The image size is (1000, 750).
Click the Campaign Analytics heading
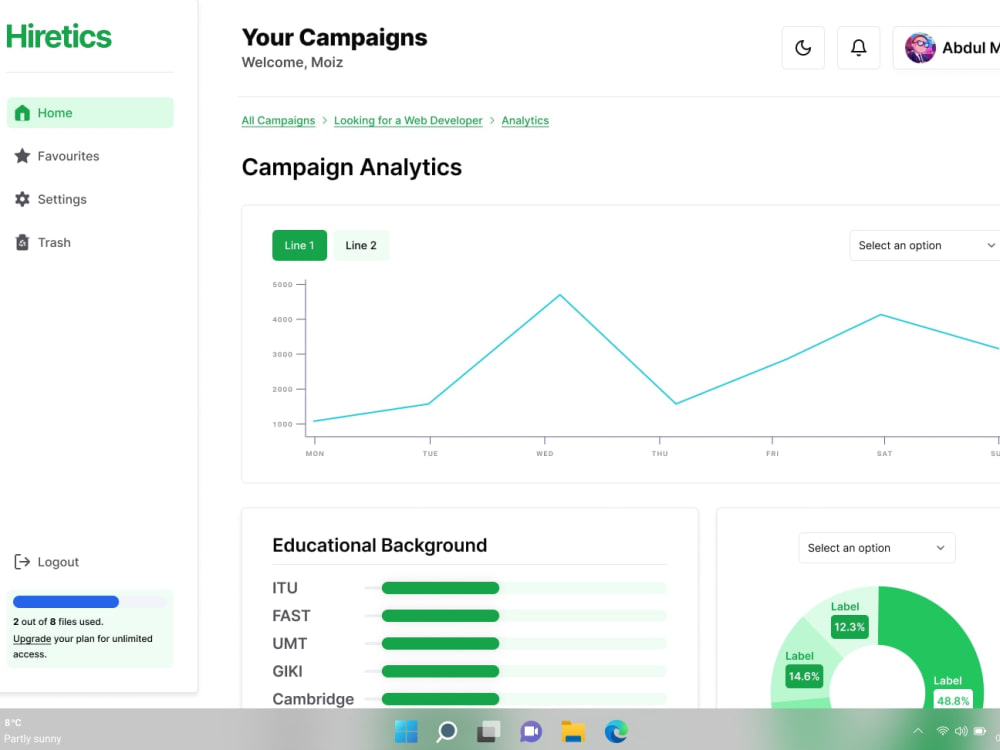coord(351,167)
